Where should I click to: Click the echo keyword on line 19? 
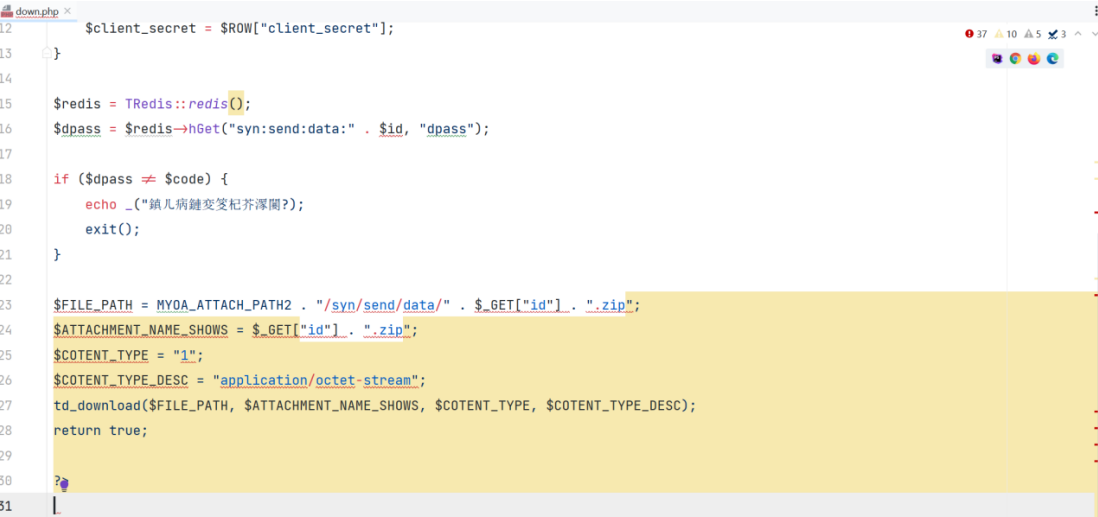[x=101, y=204]
